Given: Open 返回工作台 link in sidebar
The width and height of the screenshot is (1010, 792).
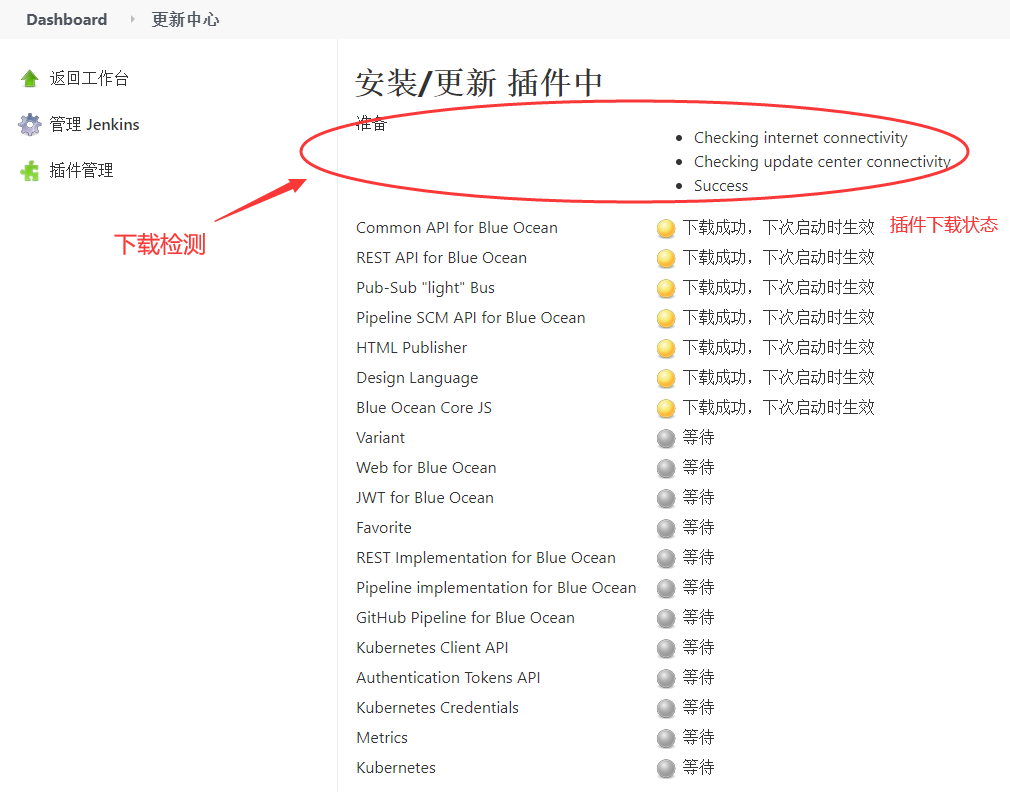Looking at the screenshot, I should click(x=89, y=79).
